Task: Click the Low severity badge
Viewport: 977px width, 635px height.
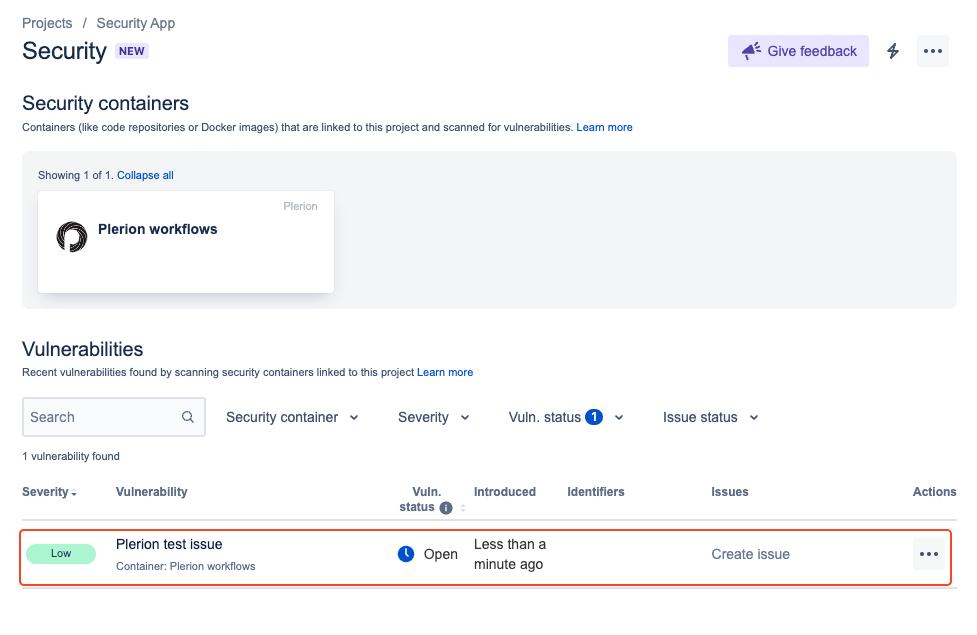Action: [61, 553]
